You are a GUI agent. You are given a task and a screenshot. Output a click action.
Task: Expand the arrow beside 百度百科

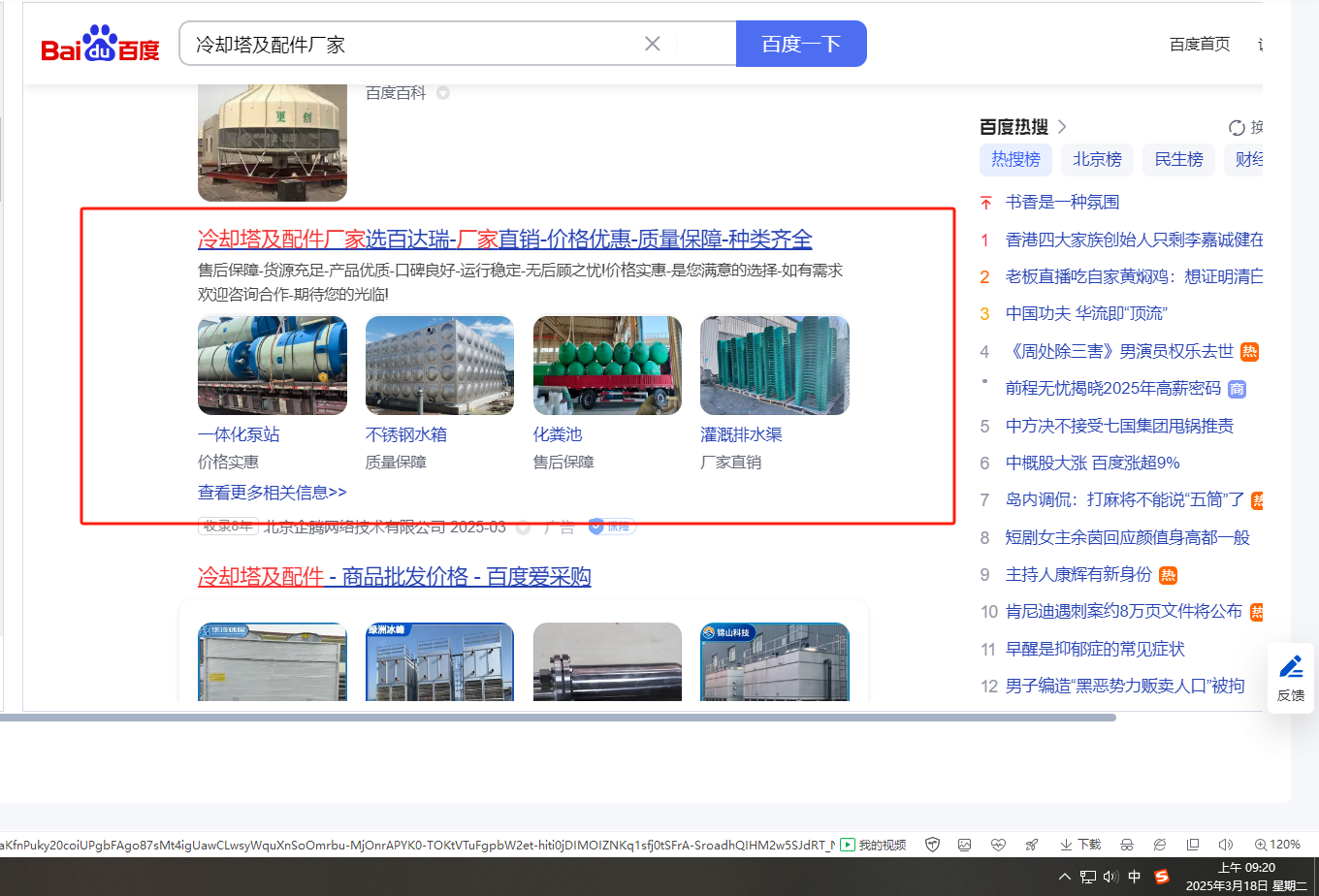click(x=443, y=93)
